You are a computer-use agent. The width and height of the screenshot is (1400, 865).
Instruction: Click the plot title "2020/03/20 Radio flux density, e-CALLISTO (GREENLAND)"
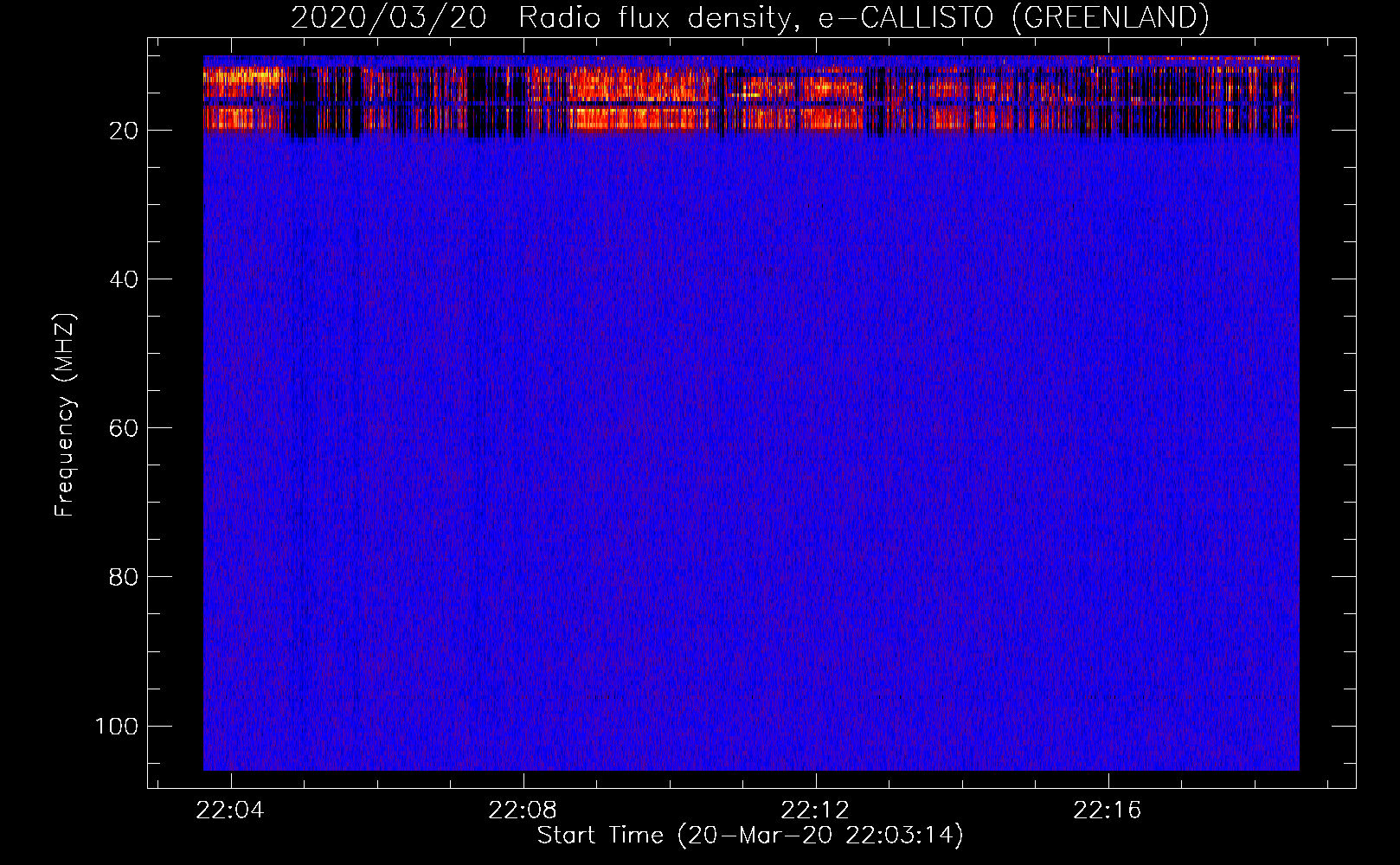coord(749,17)
